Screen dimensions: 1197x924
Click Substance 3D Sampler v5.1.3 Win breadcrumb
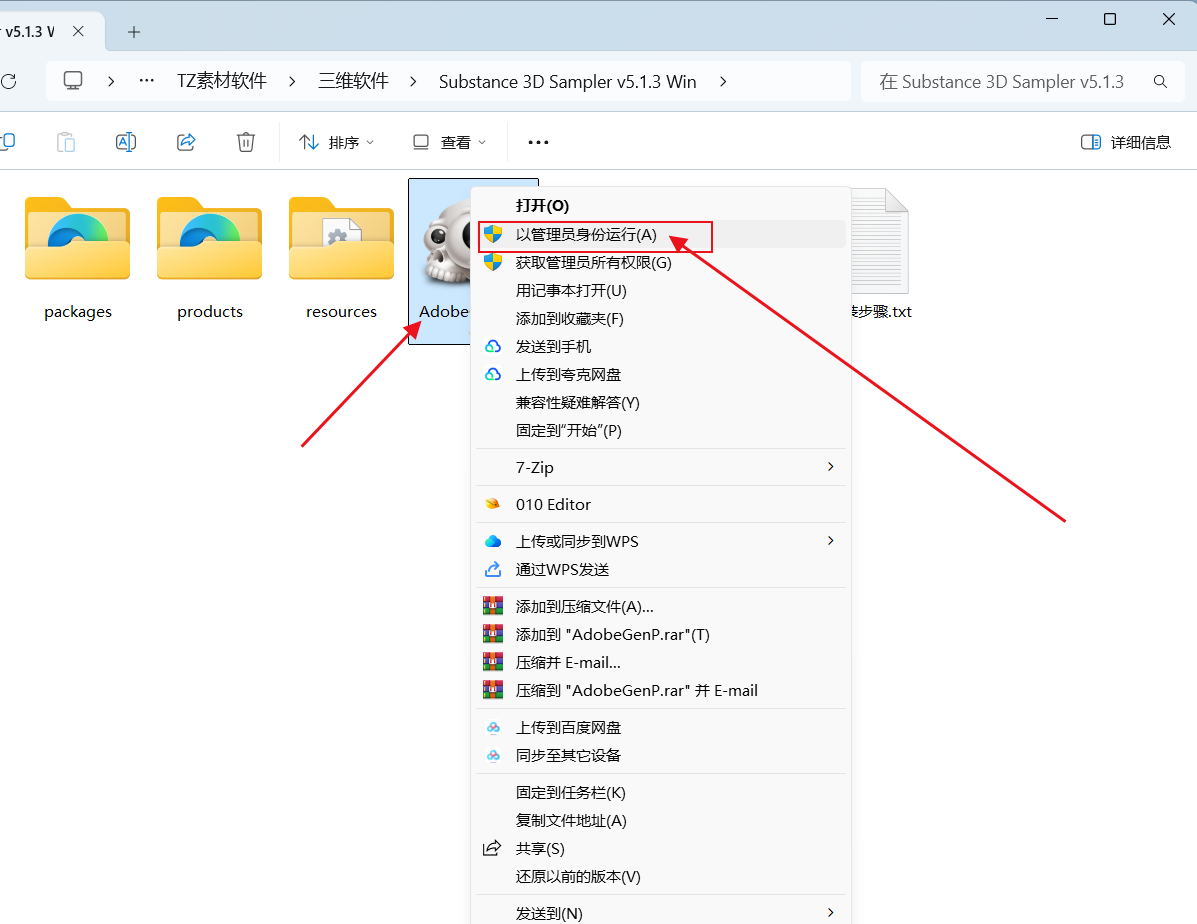tap(567, 82)
